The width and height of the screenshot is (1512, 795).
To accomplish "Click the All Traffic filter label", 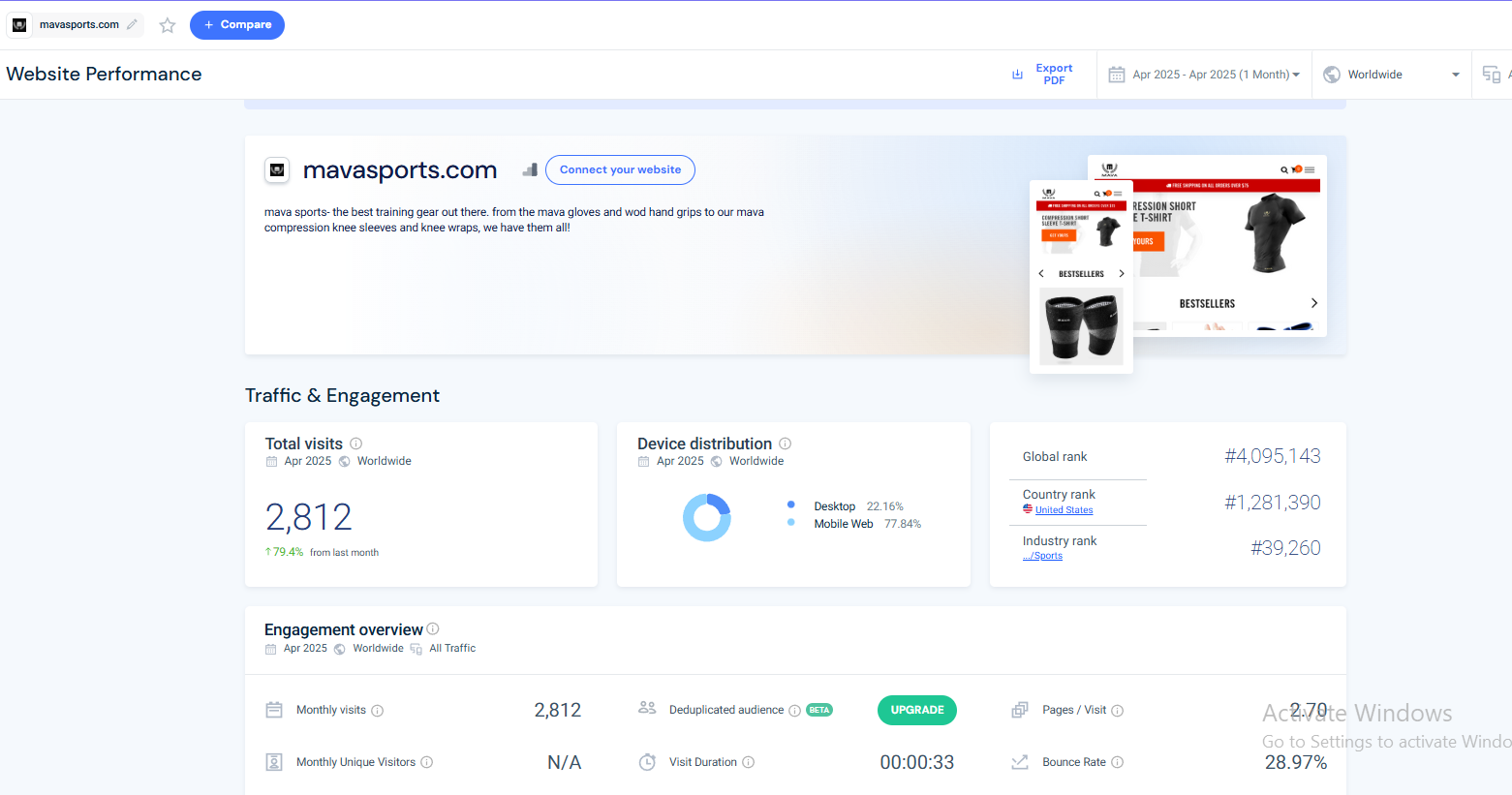I will click(x=452, y=648).
